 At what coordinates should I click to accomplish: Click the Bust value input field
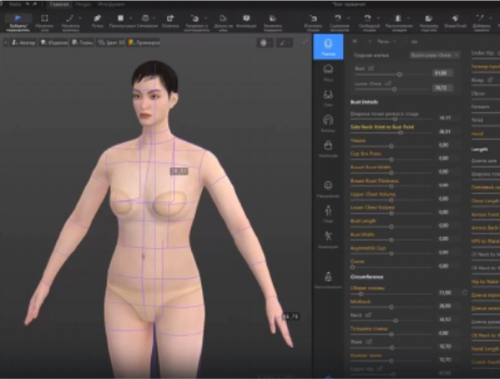point(443,73)
